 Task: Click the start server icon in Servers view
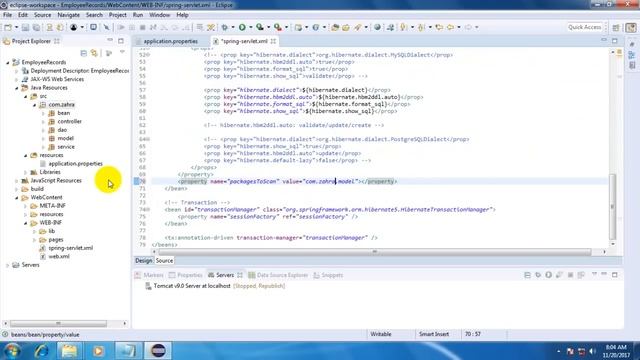(549, 275)
